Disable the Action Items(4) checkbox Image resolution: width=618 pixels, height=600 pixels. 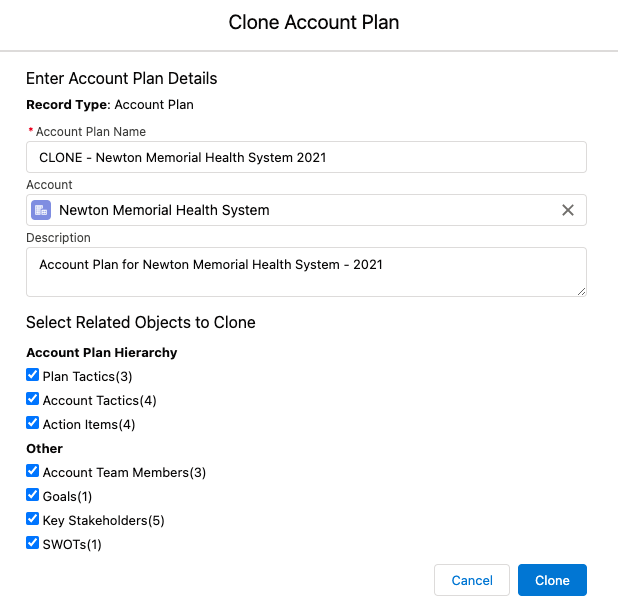click(33, 423)
